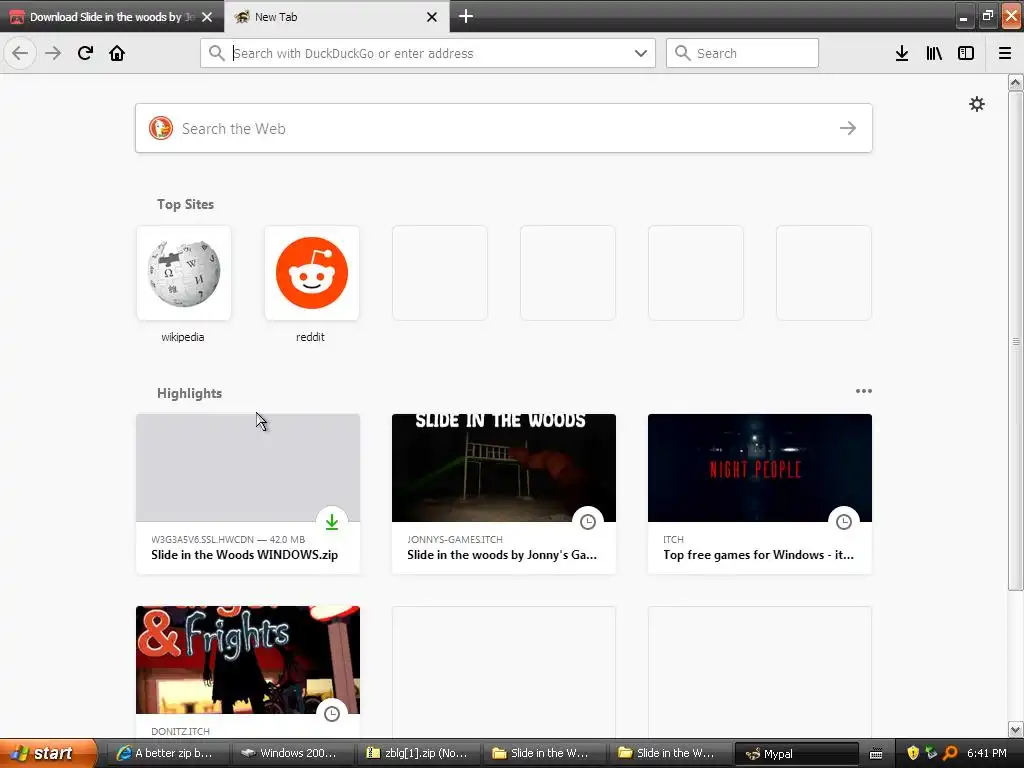Click history clock icon on Frights card
1024x768 pixels.
(332, 713)
